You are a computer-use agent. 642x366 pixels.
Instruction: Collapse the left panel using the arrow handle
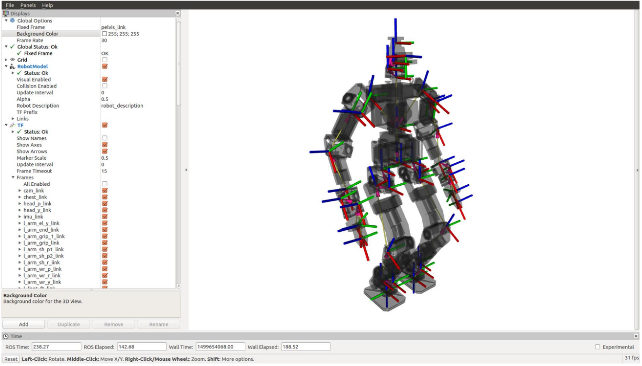(x=186, y=169)
